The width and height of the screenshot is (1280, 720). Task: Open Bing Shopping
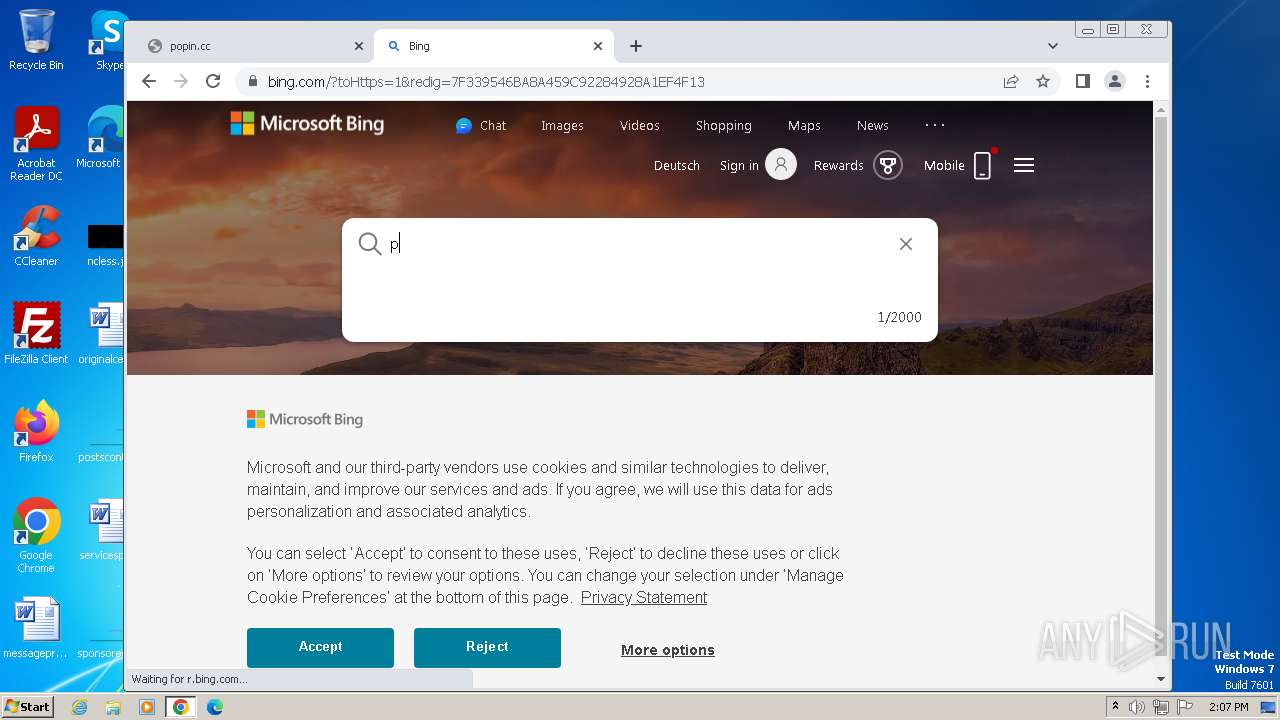point(724,125)
